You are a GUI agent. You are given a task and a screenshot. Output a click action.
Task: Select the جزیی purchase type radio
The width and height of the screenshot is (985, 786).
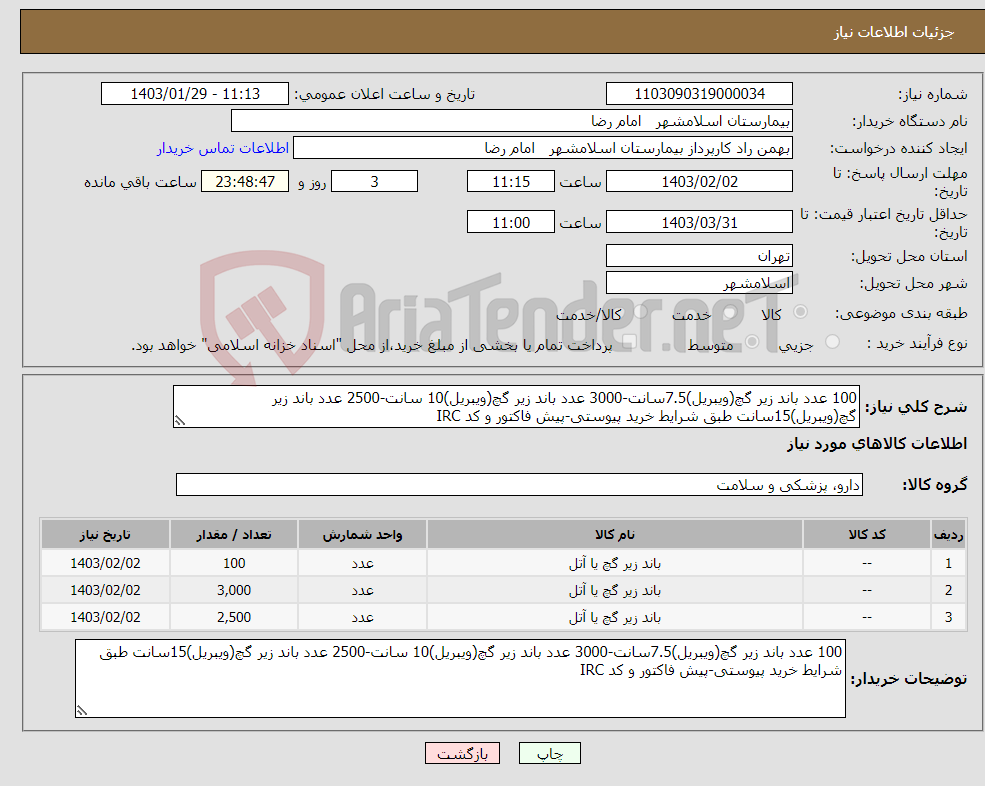(832, 342)
